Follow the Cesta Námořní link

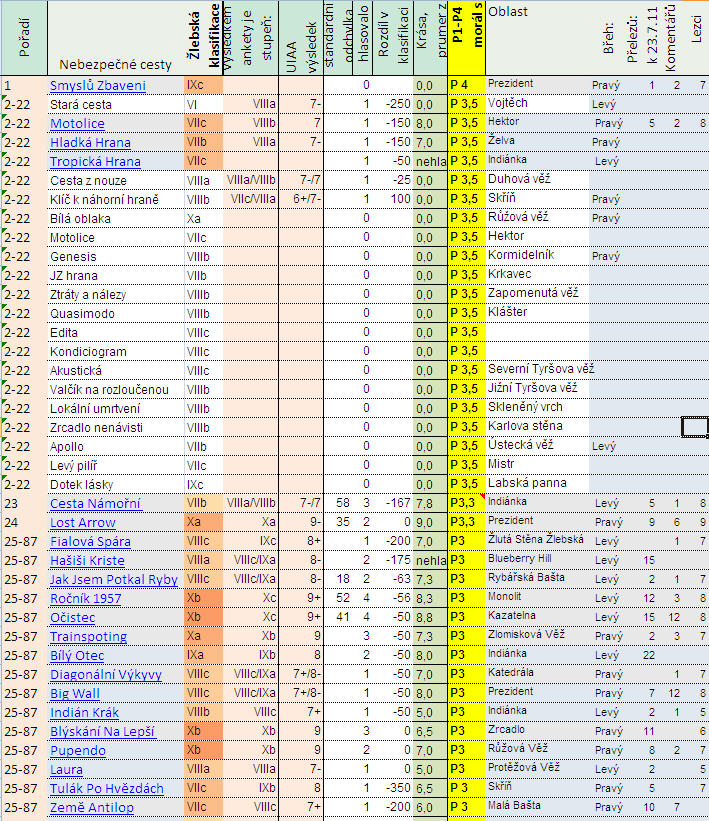coord(95,504)
